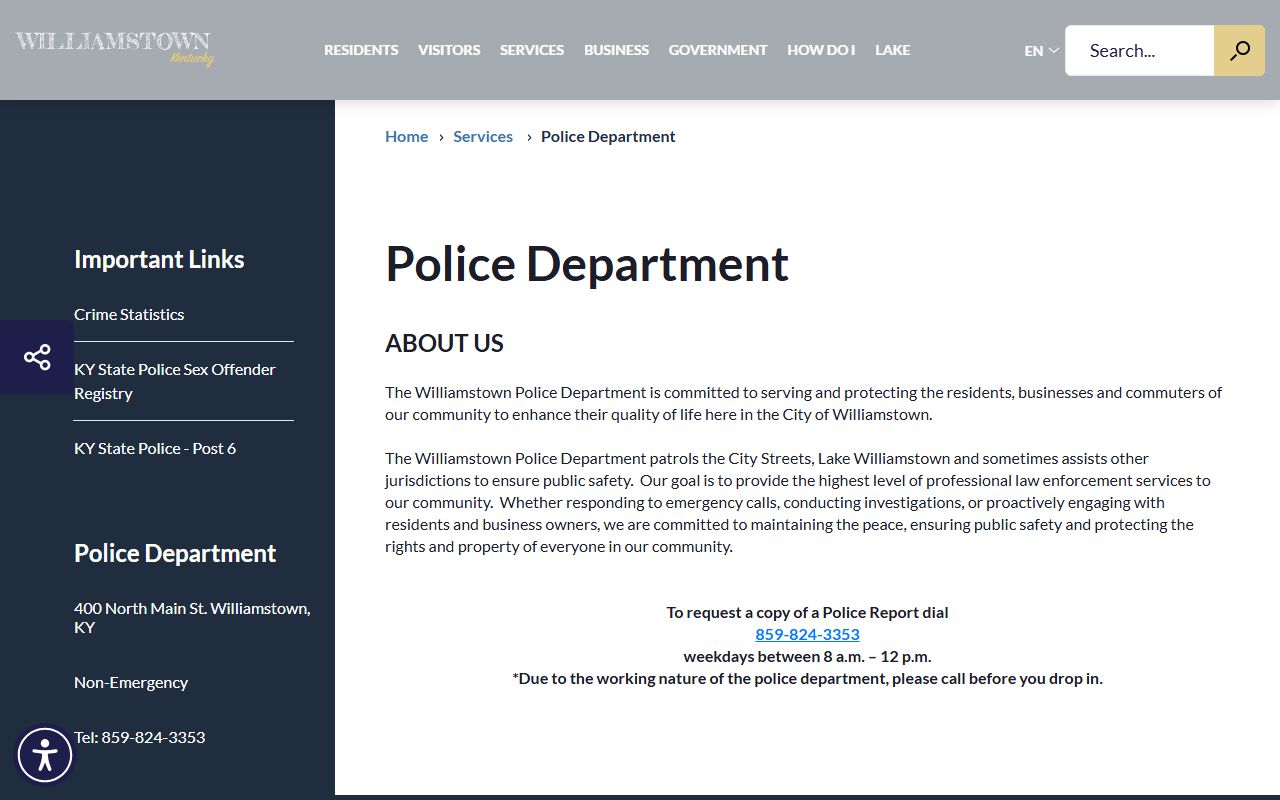Click the 400 North Main St. address
1280x800 pixels.
point(192,618)
